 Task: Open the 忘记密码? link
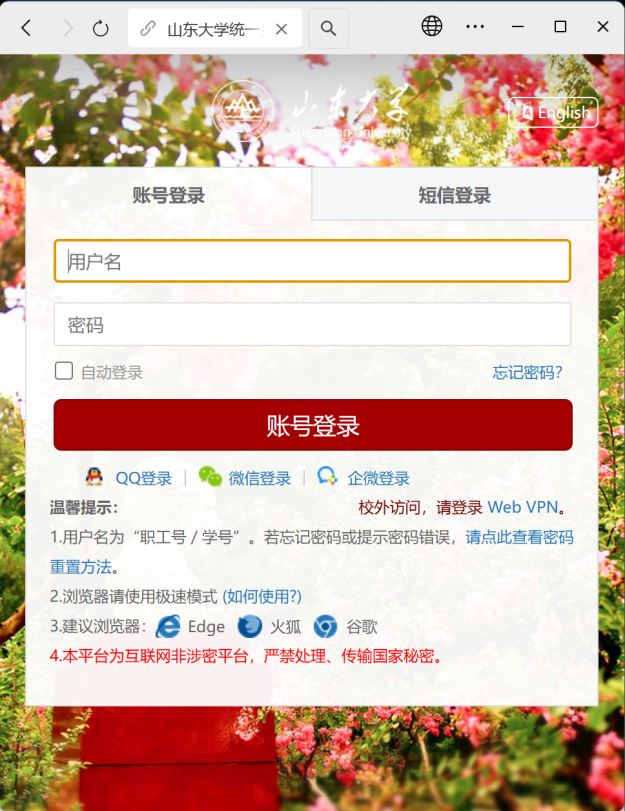[x=527, y=372]
